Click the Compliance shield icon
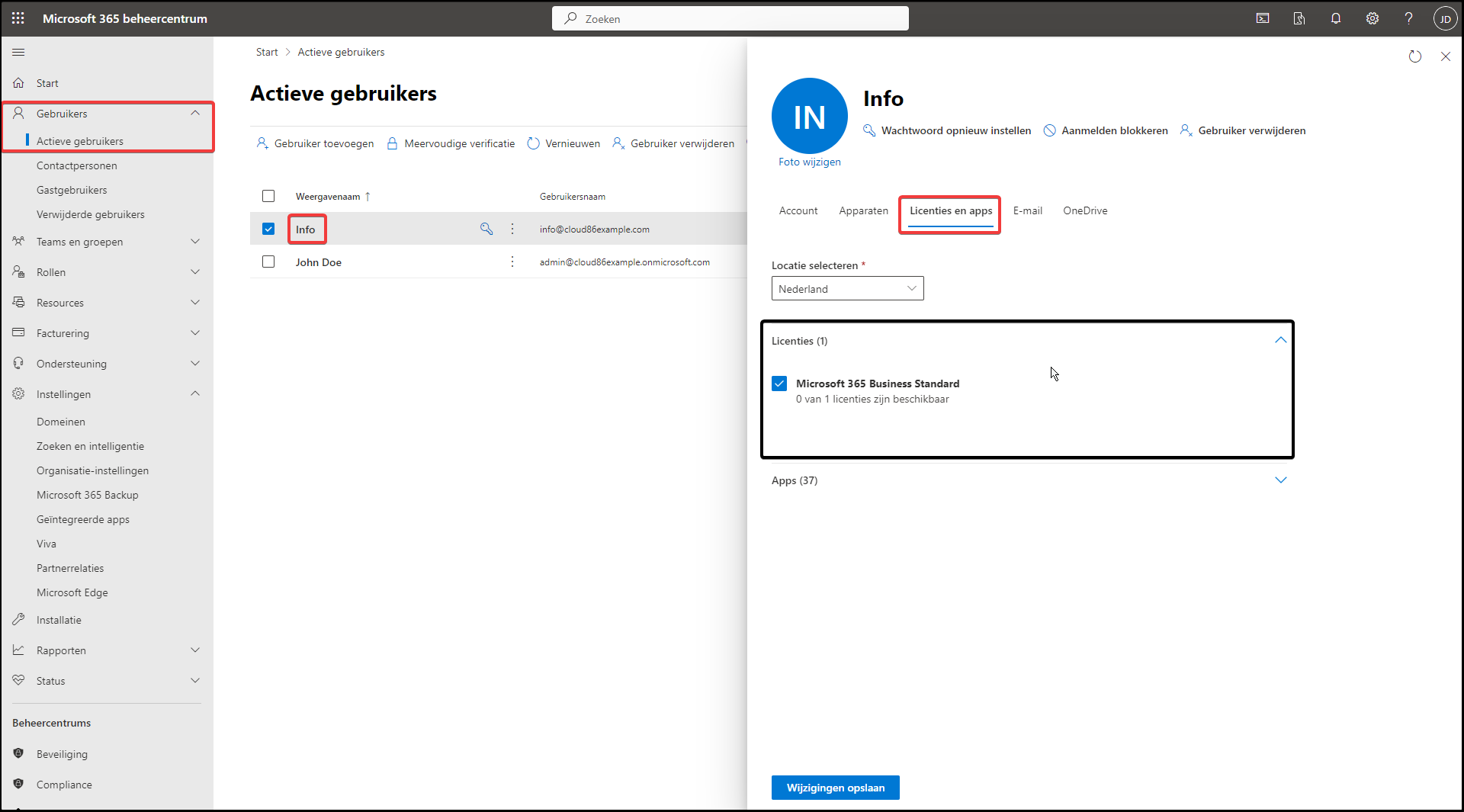This screenshot has height=812, width=1464. [x=18, y=784]
